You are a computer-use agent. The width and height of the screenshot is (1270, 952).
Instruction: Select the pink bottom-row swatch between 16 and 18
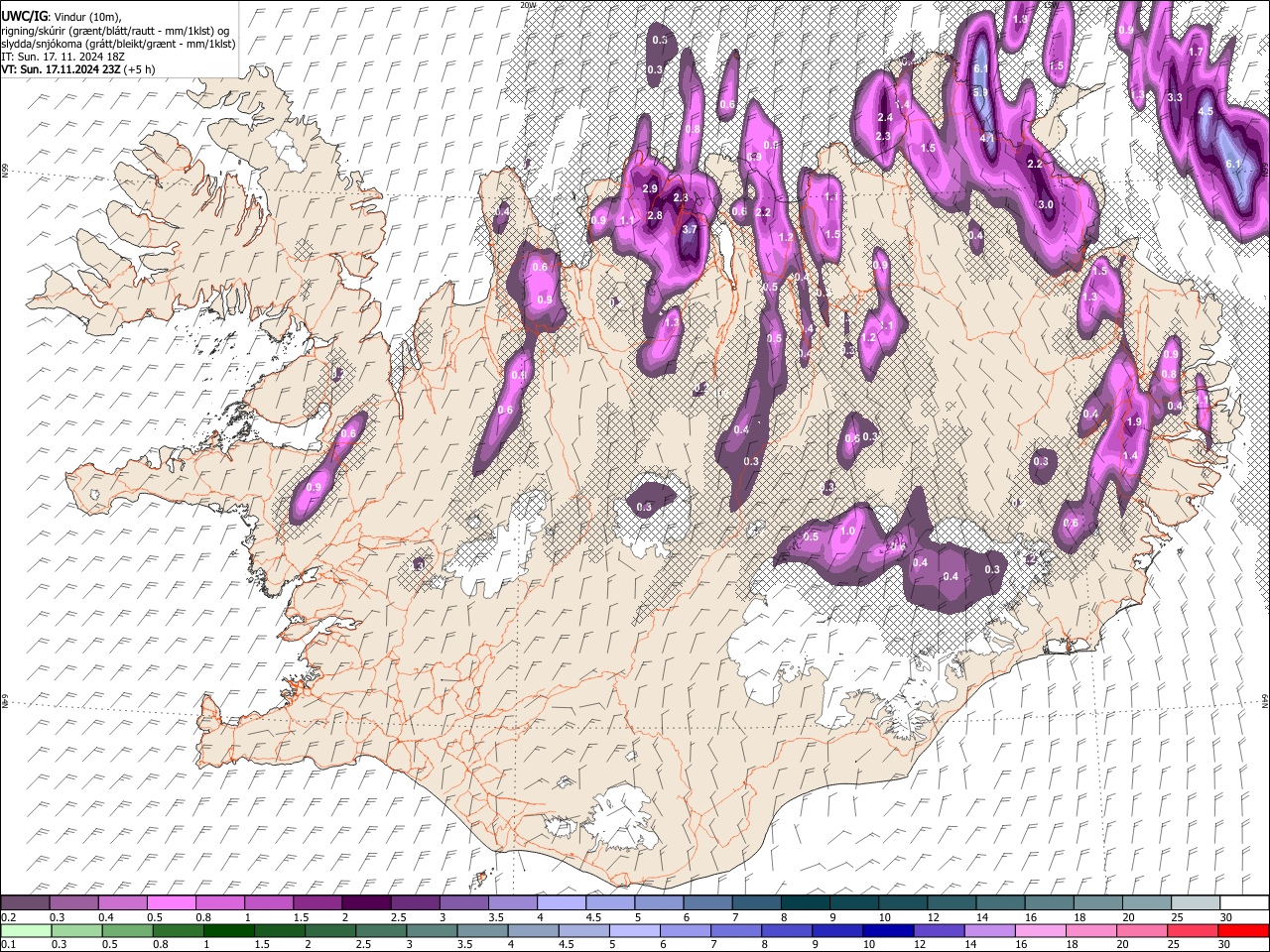[1040, 930]
